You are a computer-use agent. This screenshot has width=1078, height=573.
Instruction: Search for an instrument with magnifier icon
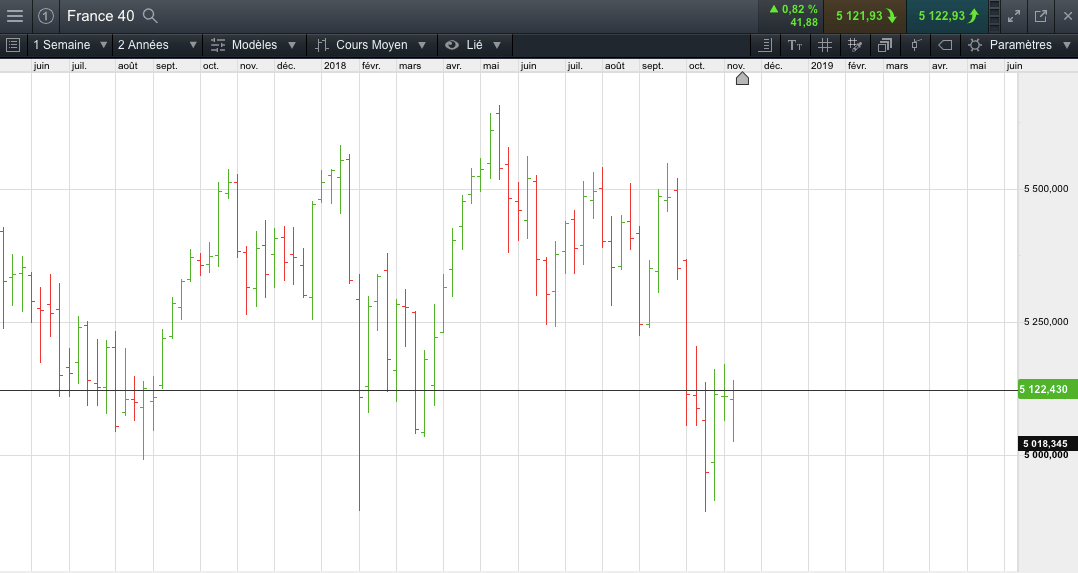pos(150,16)
